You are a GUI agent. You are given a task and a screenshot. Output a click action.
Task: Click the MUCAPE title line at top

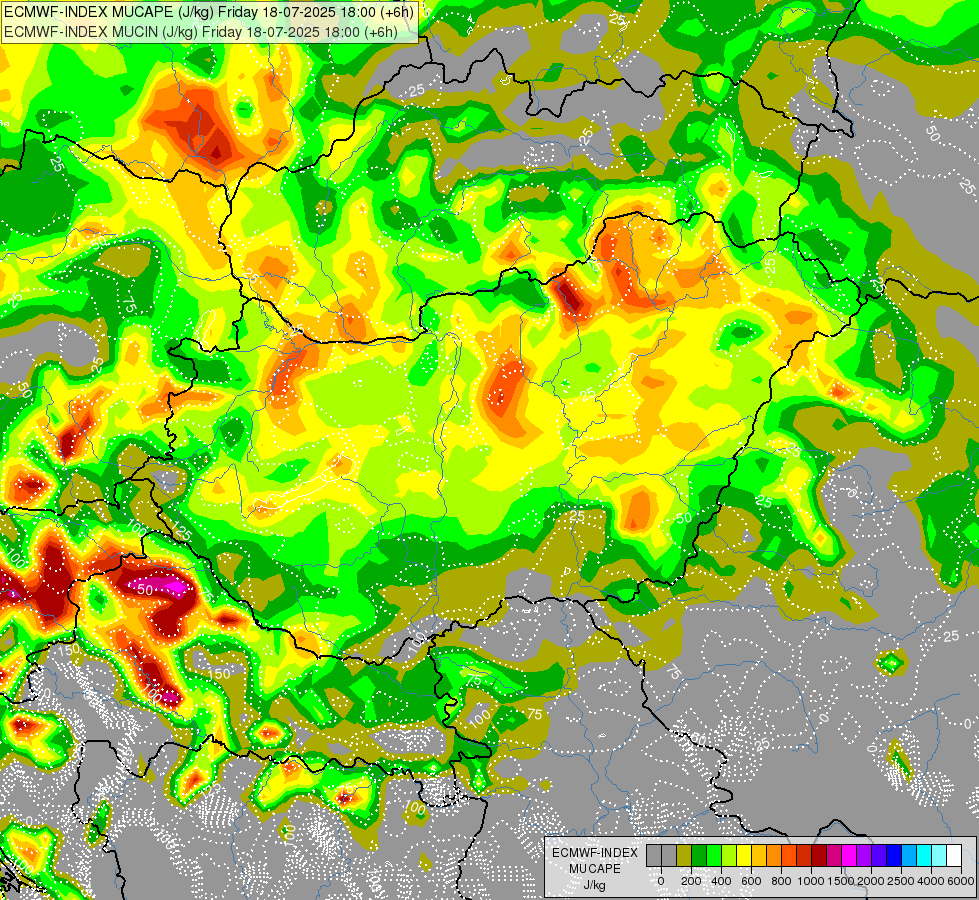pyautogui.click(x=209, y=12)
